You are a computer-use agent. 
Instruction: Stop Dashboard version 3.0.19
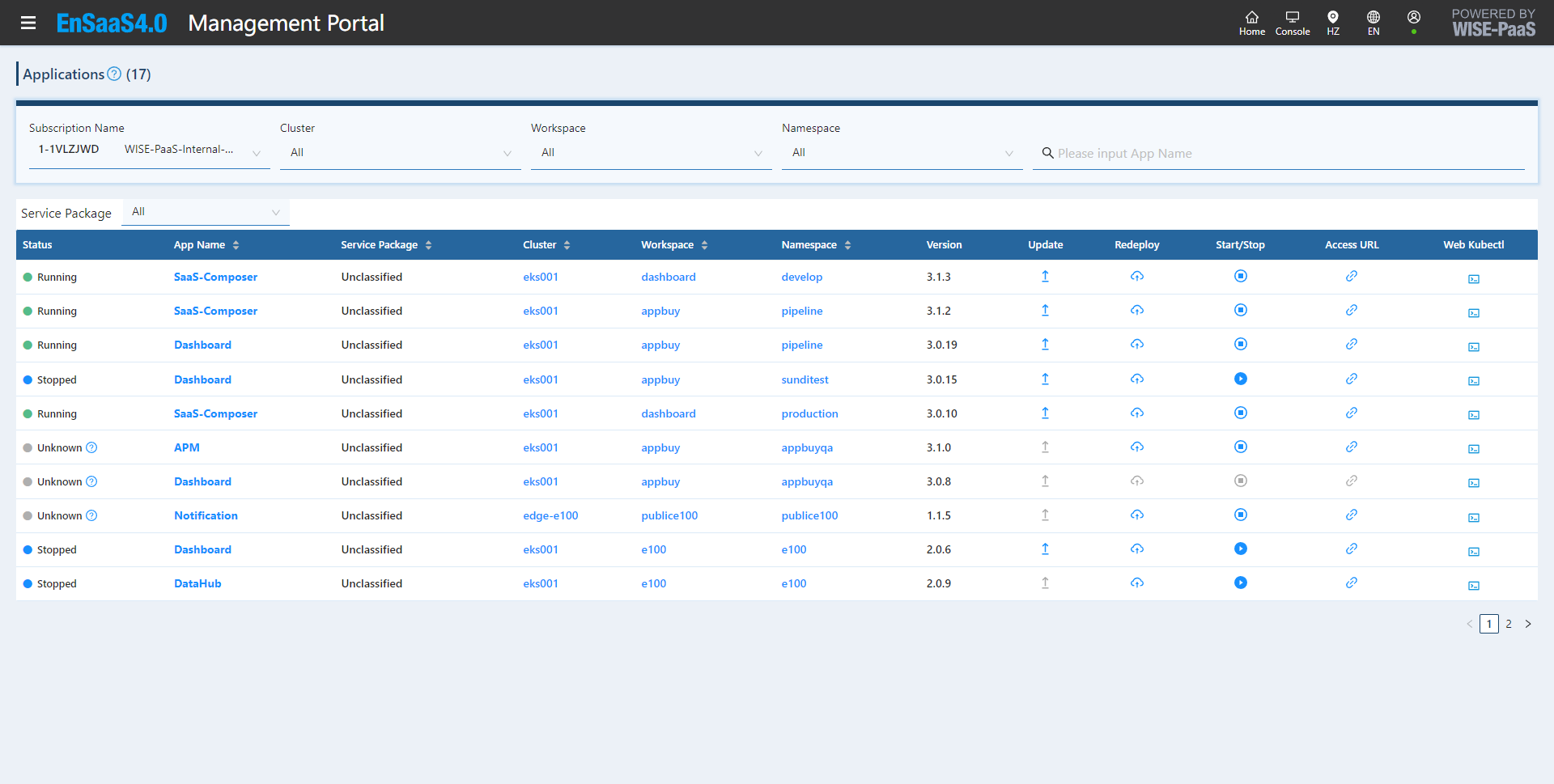click(1240, 344)
